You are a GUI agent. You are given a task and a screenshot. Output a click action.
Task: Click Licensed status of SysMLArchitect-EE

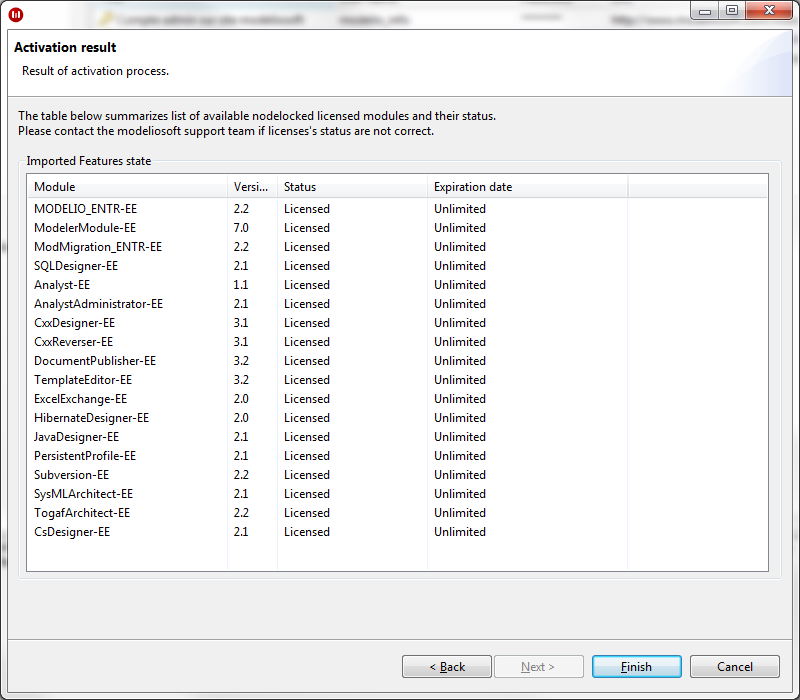(307, 493)
